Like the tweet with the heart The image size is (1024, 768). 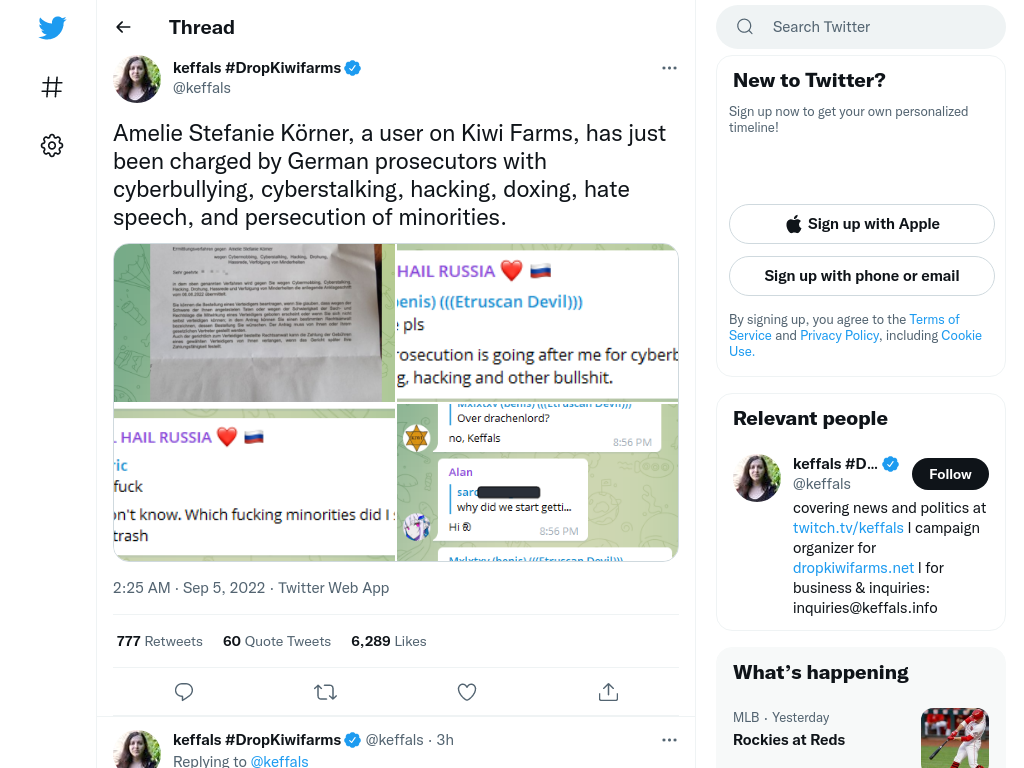point(467,692)
